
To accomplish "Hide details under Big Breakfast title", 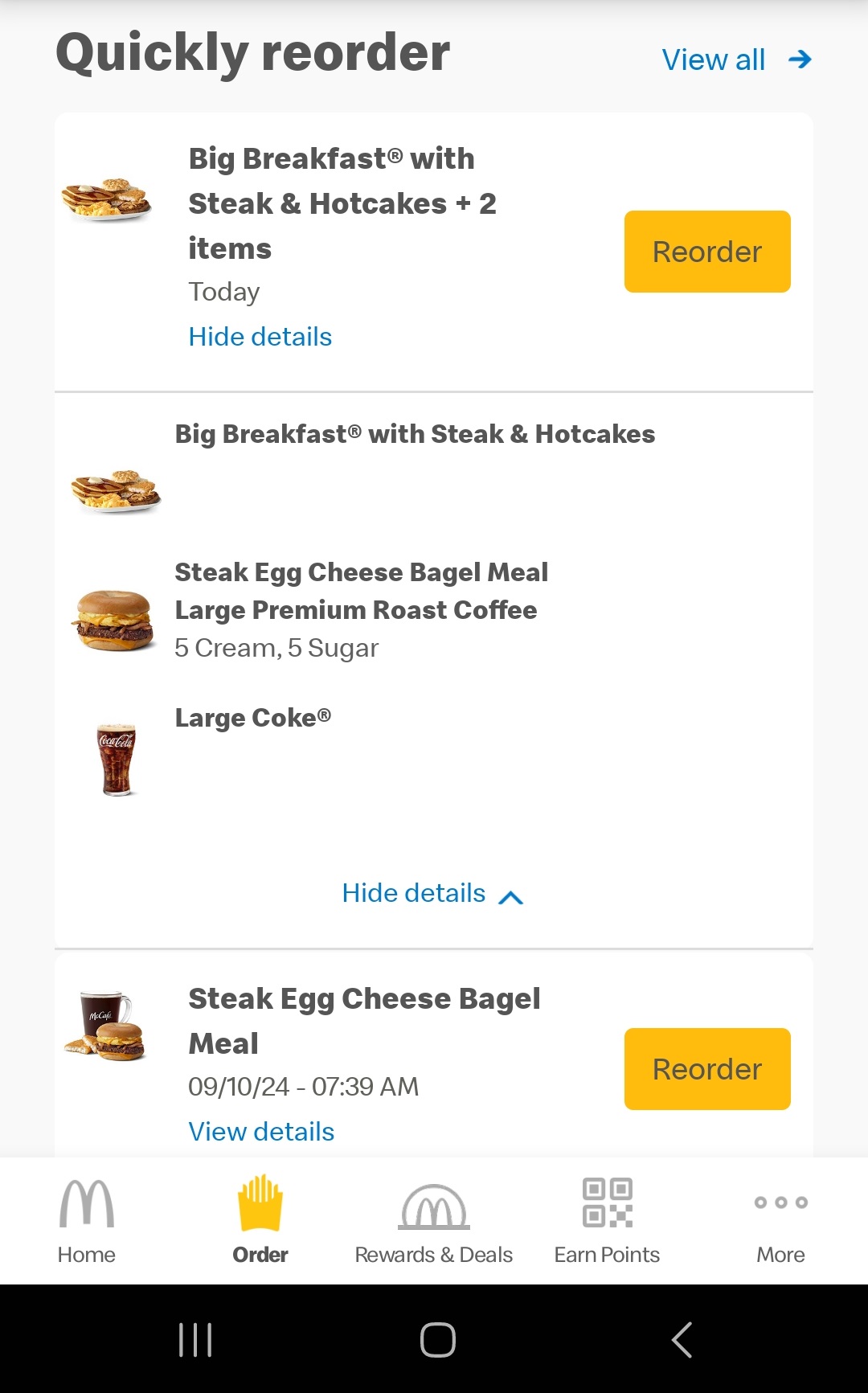I will 260,337.
